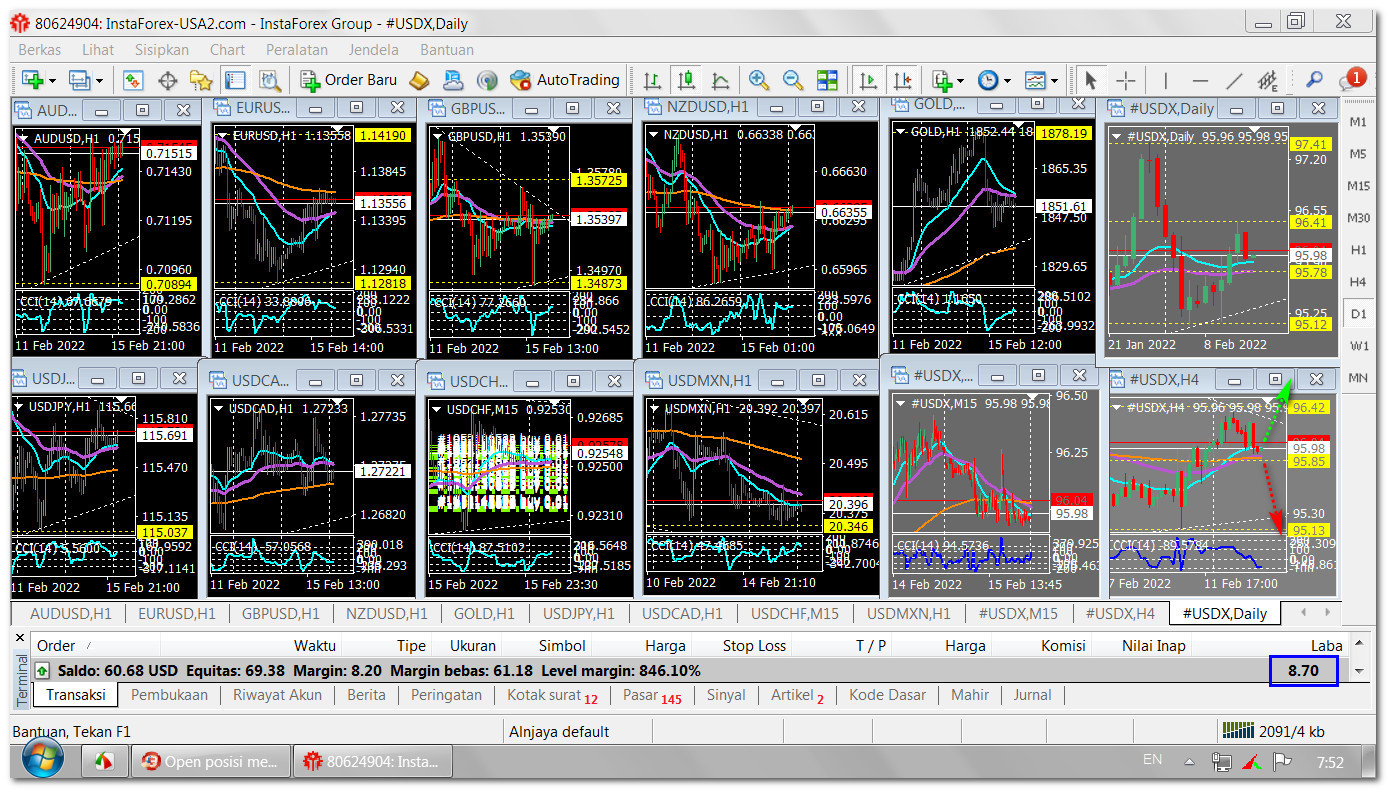The image size is (1387, 789).
Task: Open the Jurnal terminal tab
Action: pos(1032,695)
